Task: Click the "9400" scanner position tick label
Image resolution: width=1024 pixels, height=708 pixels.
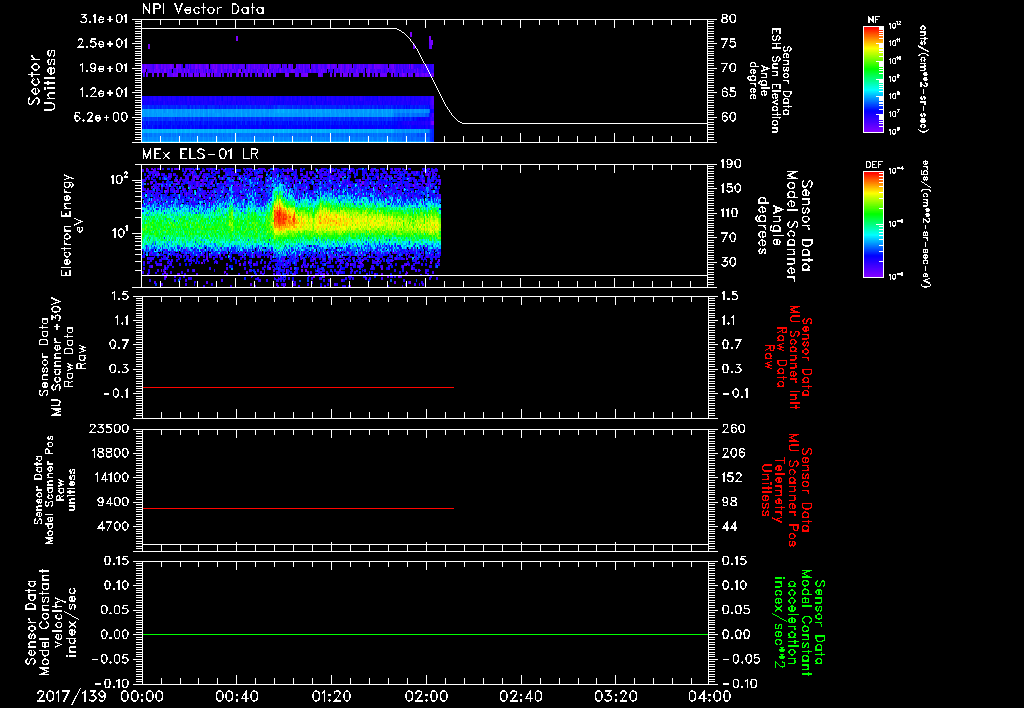Action: click(x=112, y=502)
